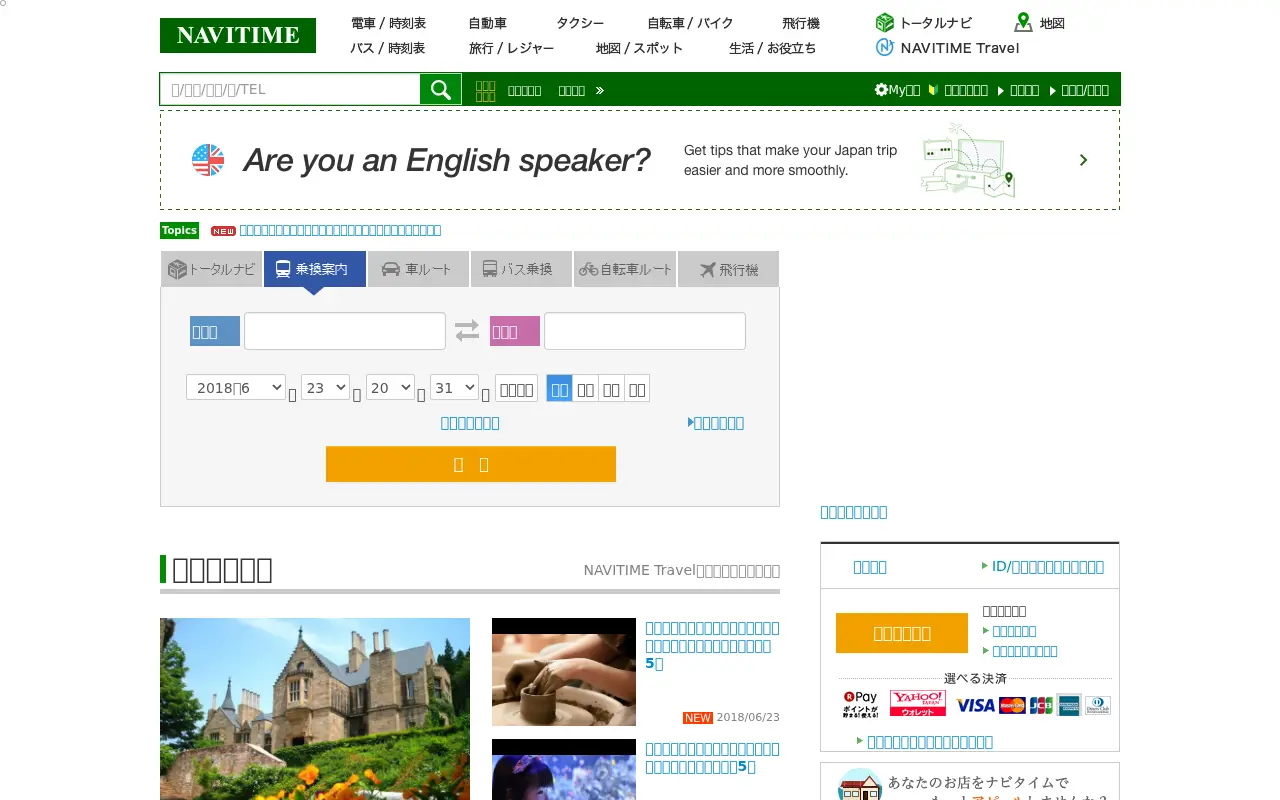The height and width of the screenshot is (800, 1280).
Task: Click the JCB card logo
Action: coord(1041,705)
